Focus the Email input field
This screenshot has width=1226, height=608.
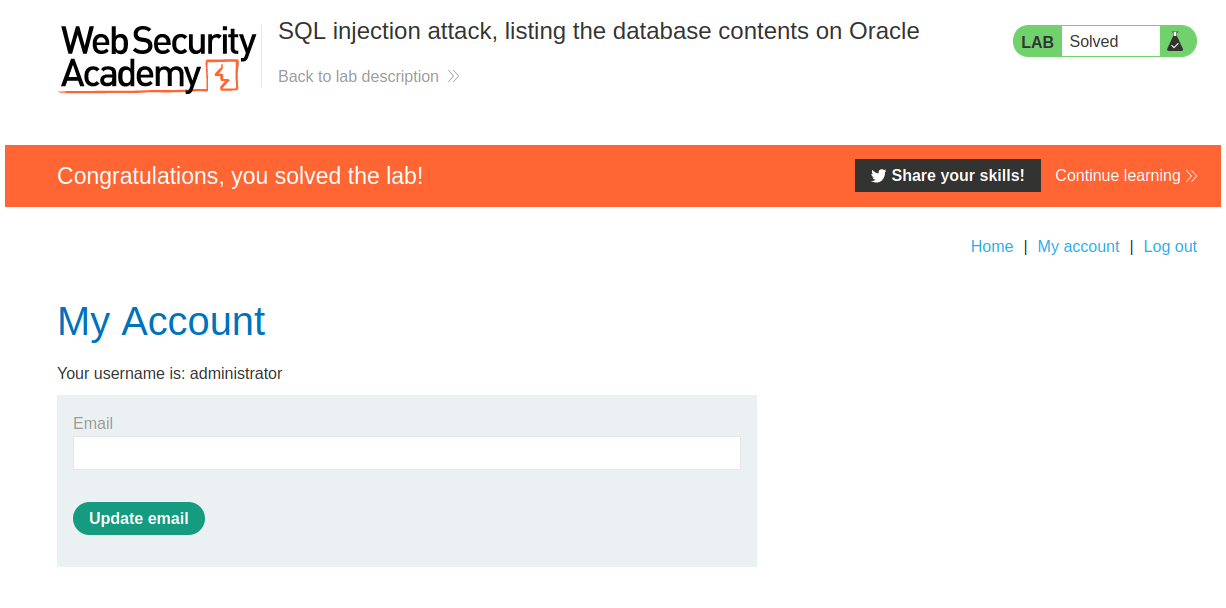(406, 453)
